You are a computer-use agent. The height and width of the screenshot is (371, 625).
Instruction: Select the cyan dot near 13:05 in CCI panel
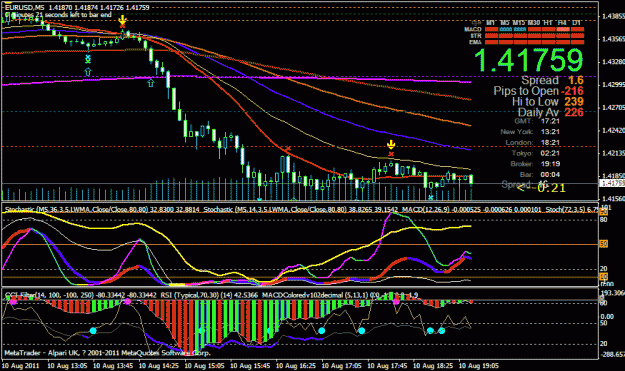(93, 331)
